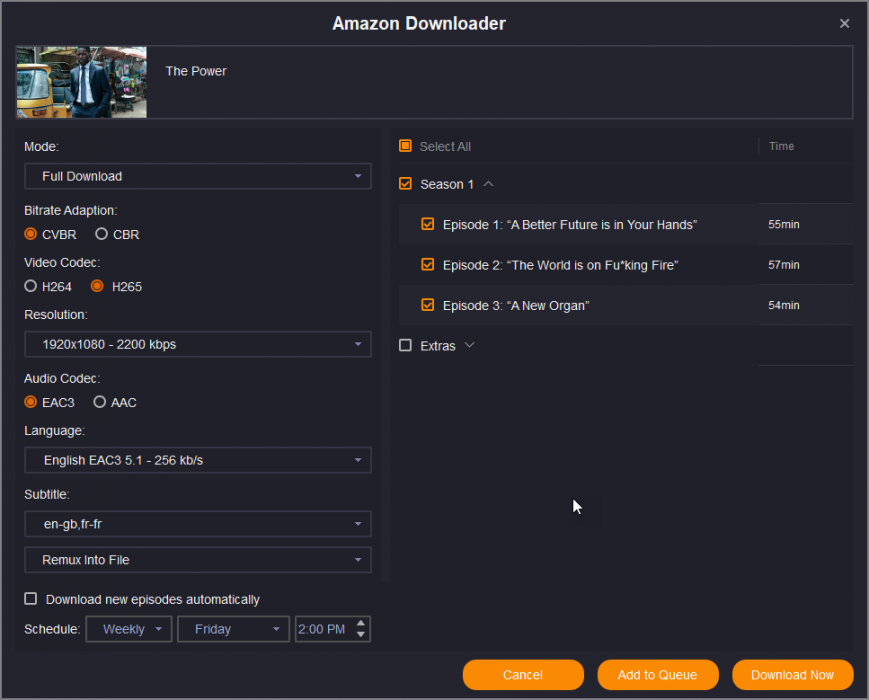Click the 57min duration
Viewport: 869px width, 700px height.
click(x=784, y=265)
